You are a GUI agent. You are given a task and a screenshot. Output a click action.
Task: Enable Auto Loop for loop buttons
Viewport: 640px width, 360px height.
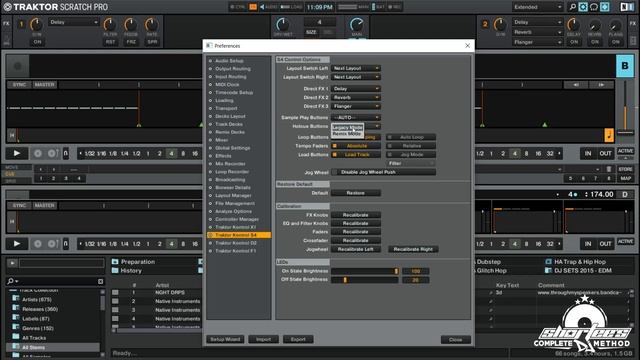(411, 137)
